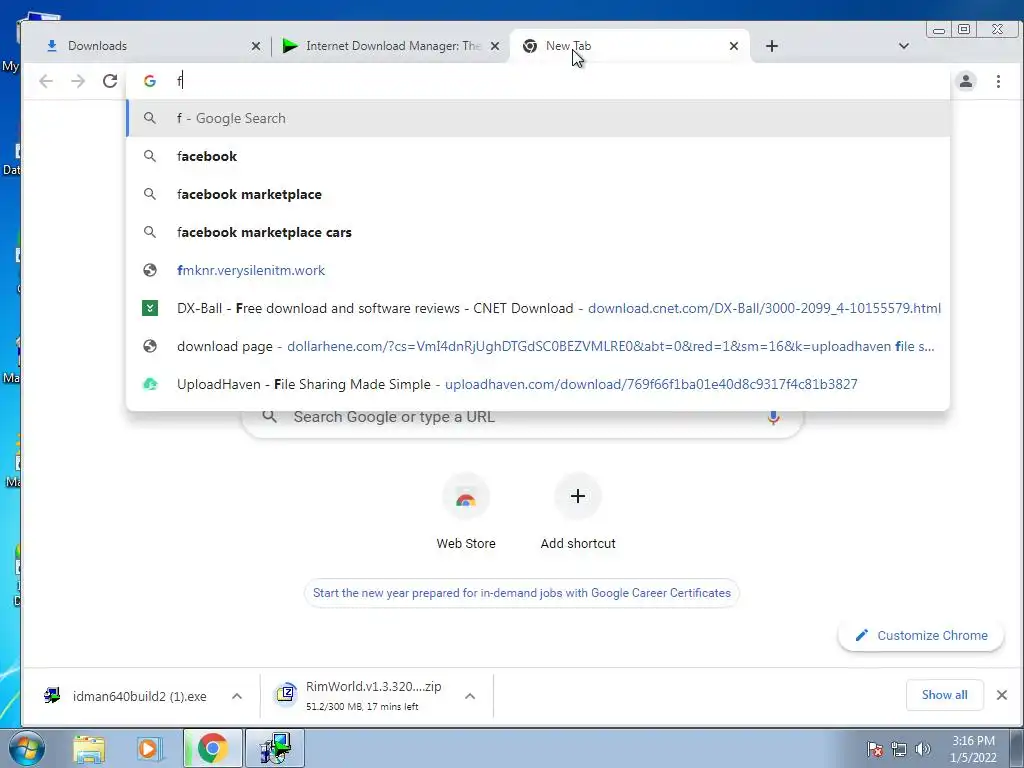This screenshot has width=1024, height=768.
Task: Open the tab search chevron
Action: point(904,46)
